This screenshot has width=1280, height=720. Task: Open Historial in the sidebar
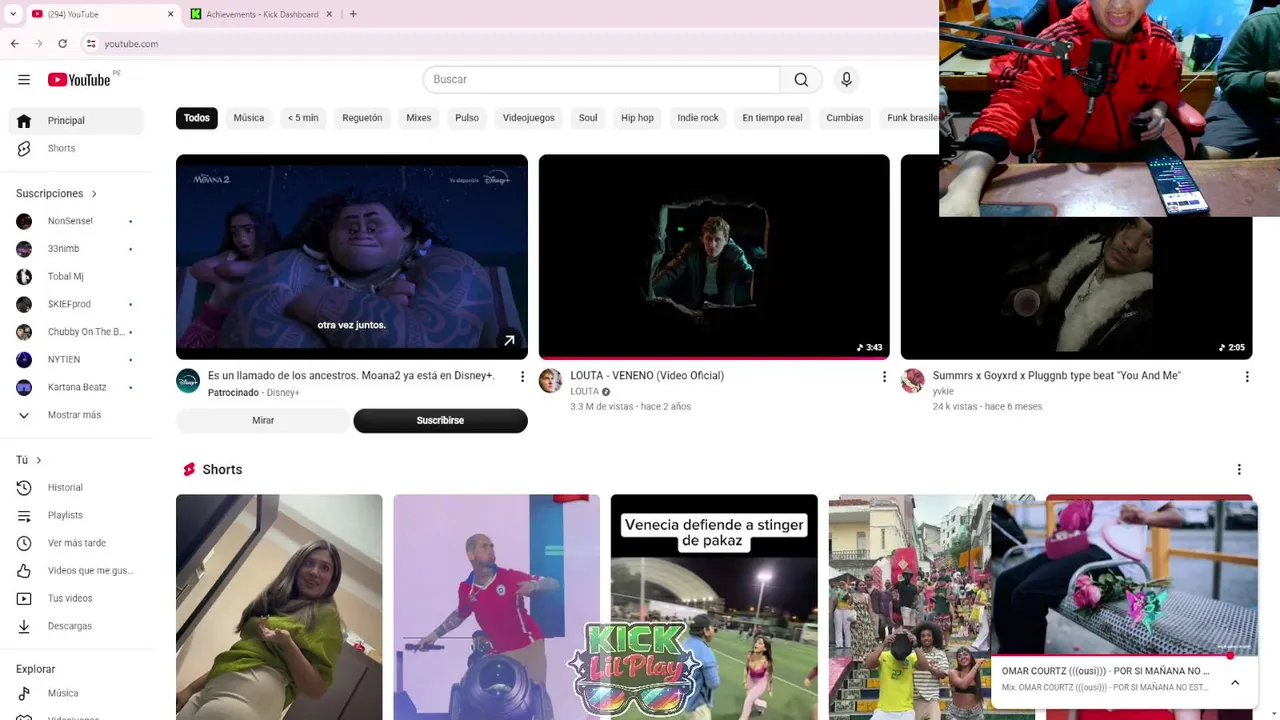click(x=76, y=488)
